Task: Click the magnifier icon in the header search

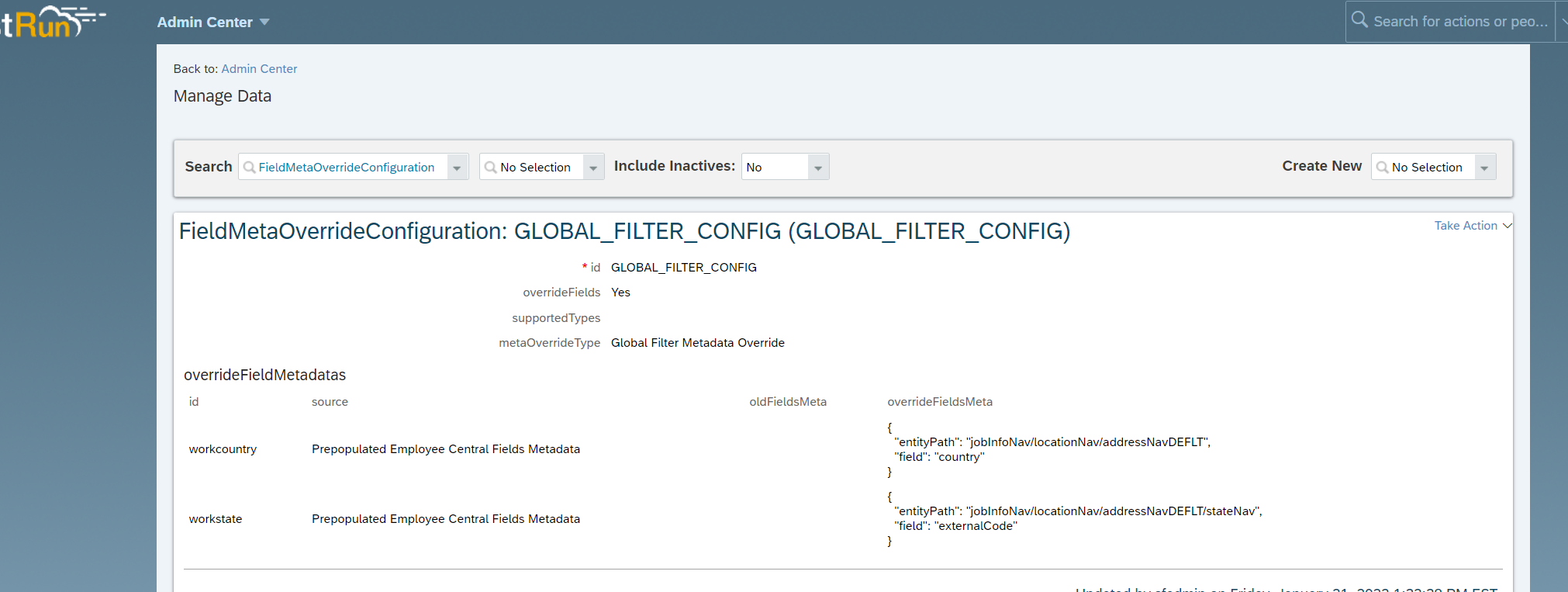Action: coord(1359,20)
